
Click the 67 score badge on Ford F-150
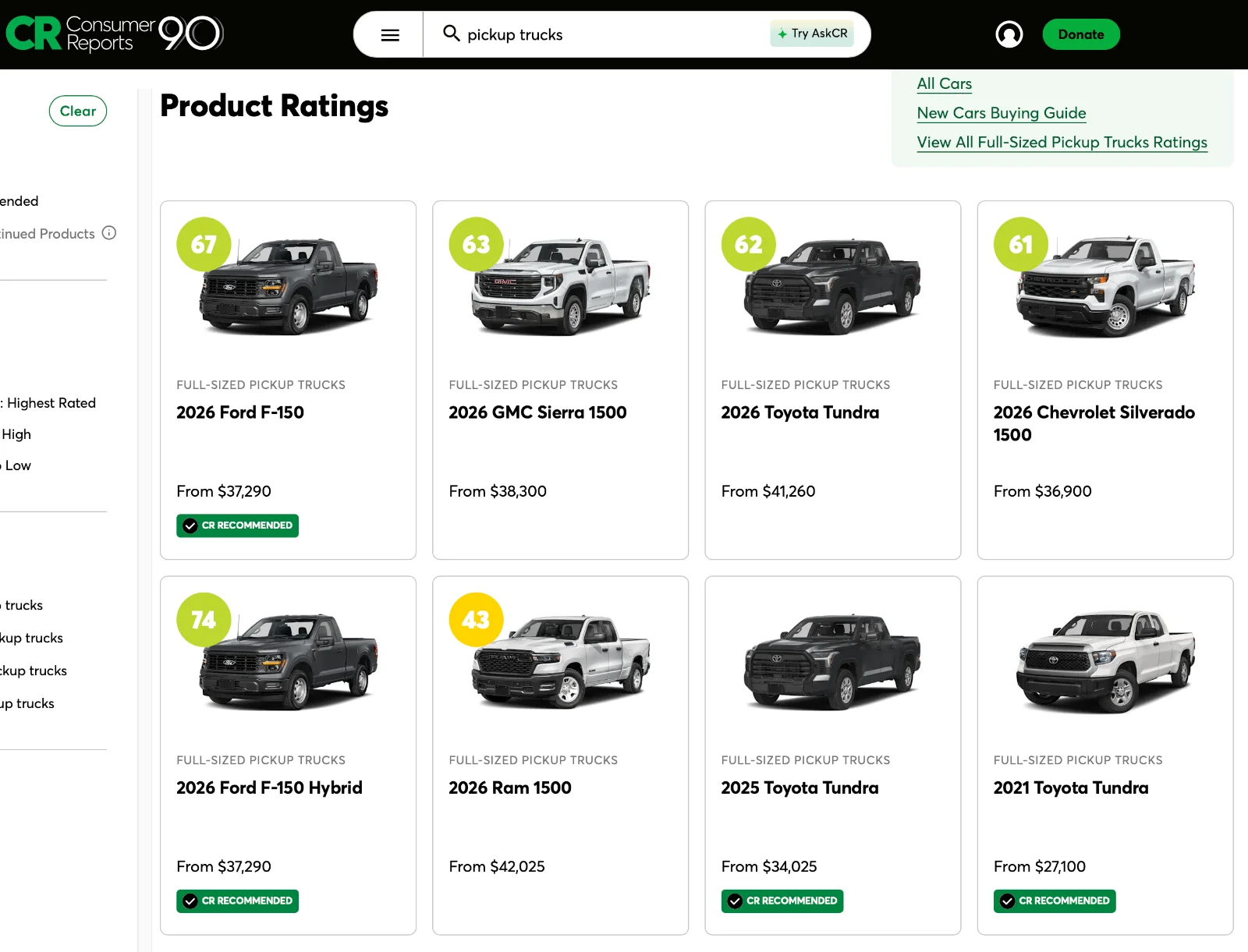coord(204,244)
